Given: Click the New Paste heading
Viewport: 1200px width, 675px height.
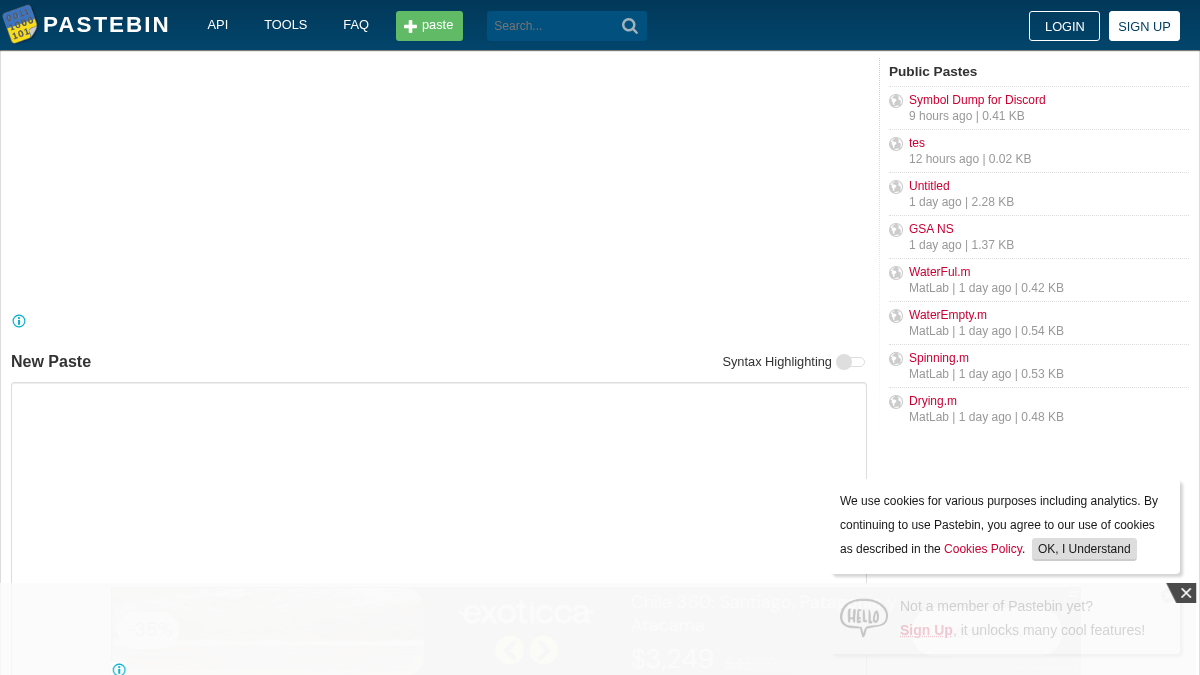Looking at the screenshot, I should (51, 362).
